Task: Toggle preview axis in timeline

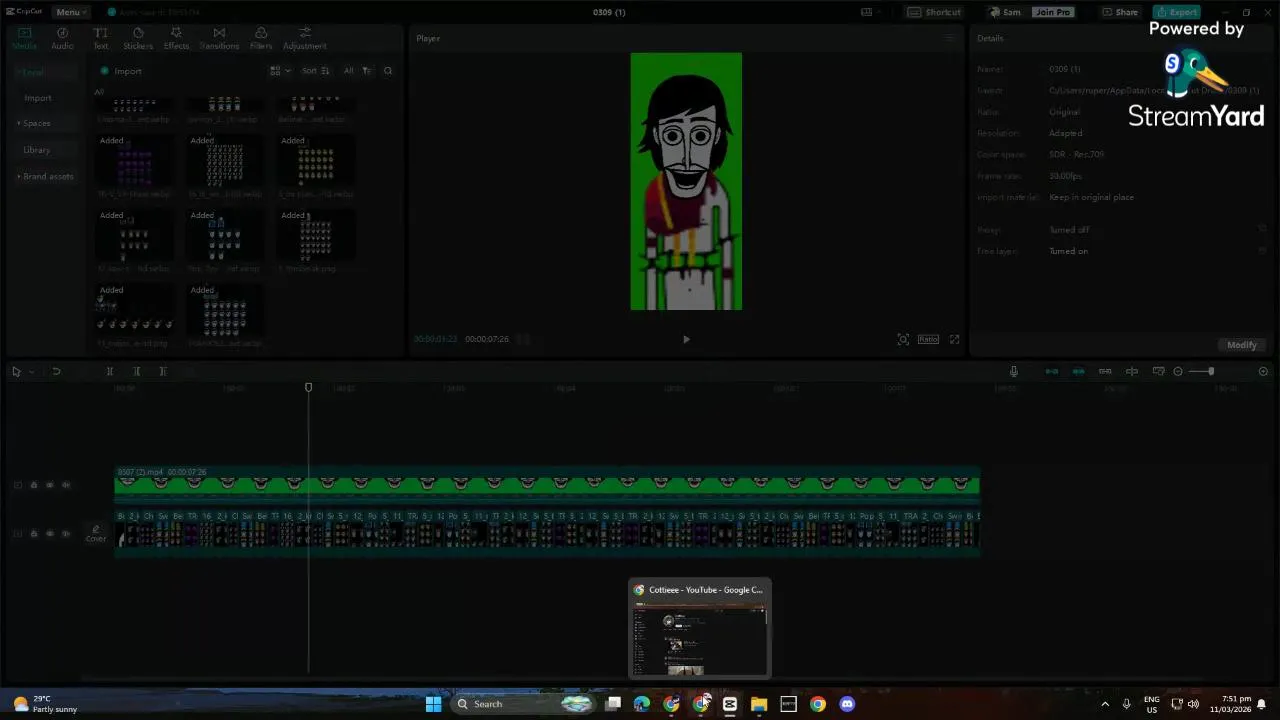Action: (x=1132, y=371)
